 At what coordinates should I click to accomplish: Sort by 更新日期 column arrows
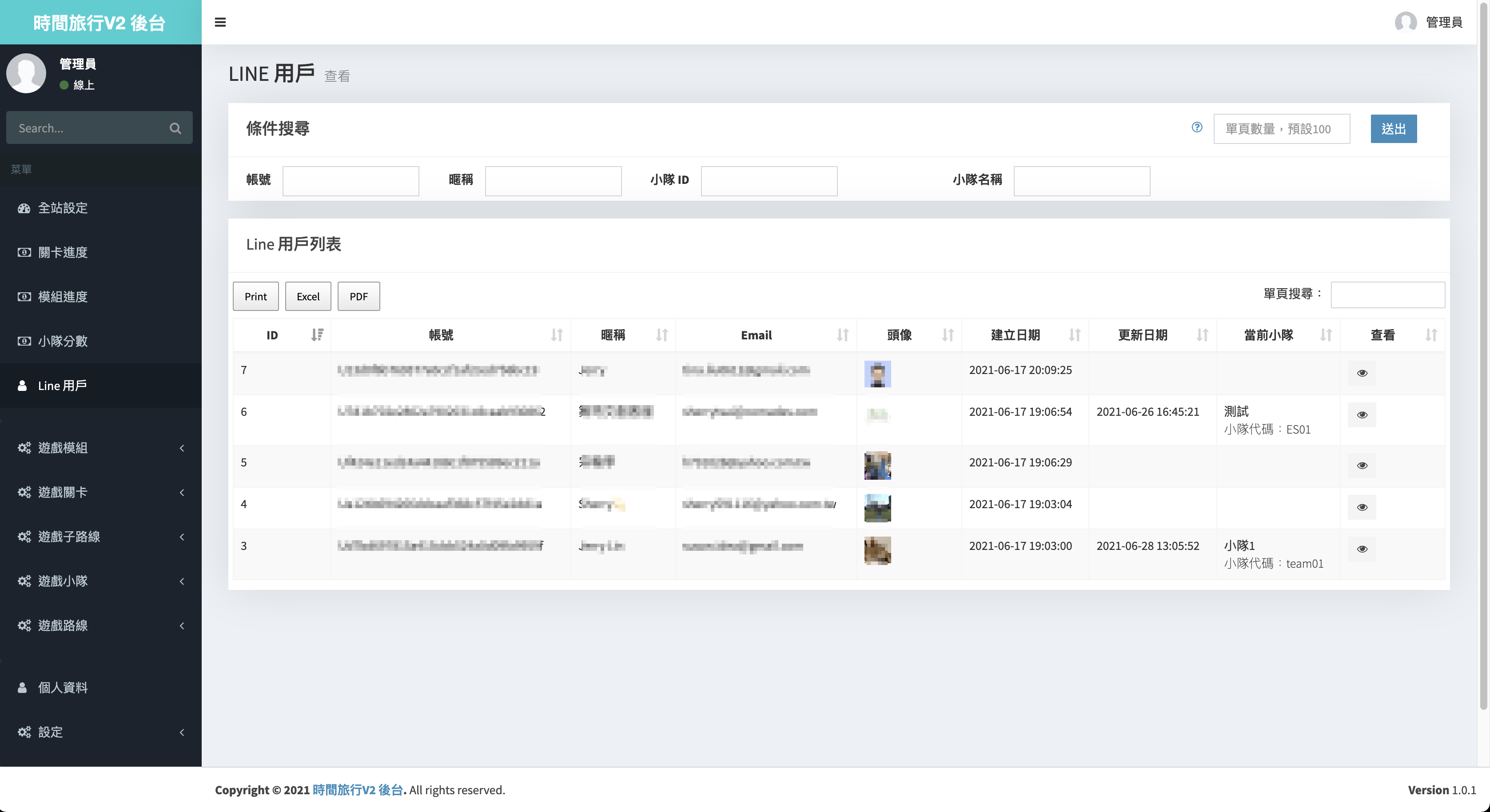coord(1202,335)
